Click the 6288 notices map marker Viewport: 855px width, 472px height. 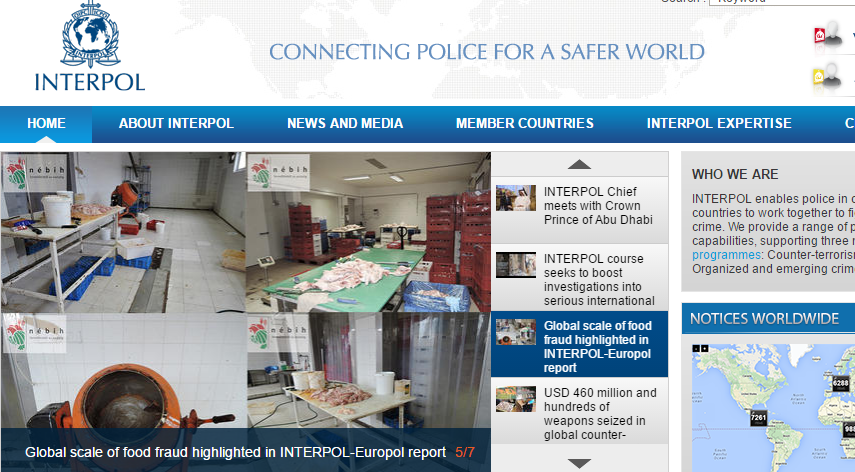840,384
